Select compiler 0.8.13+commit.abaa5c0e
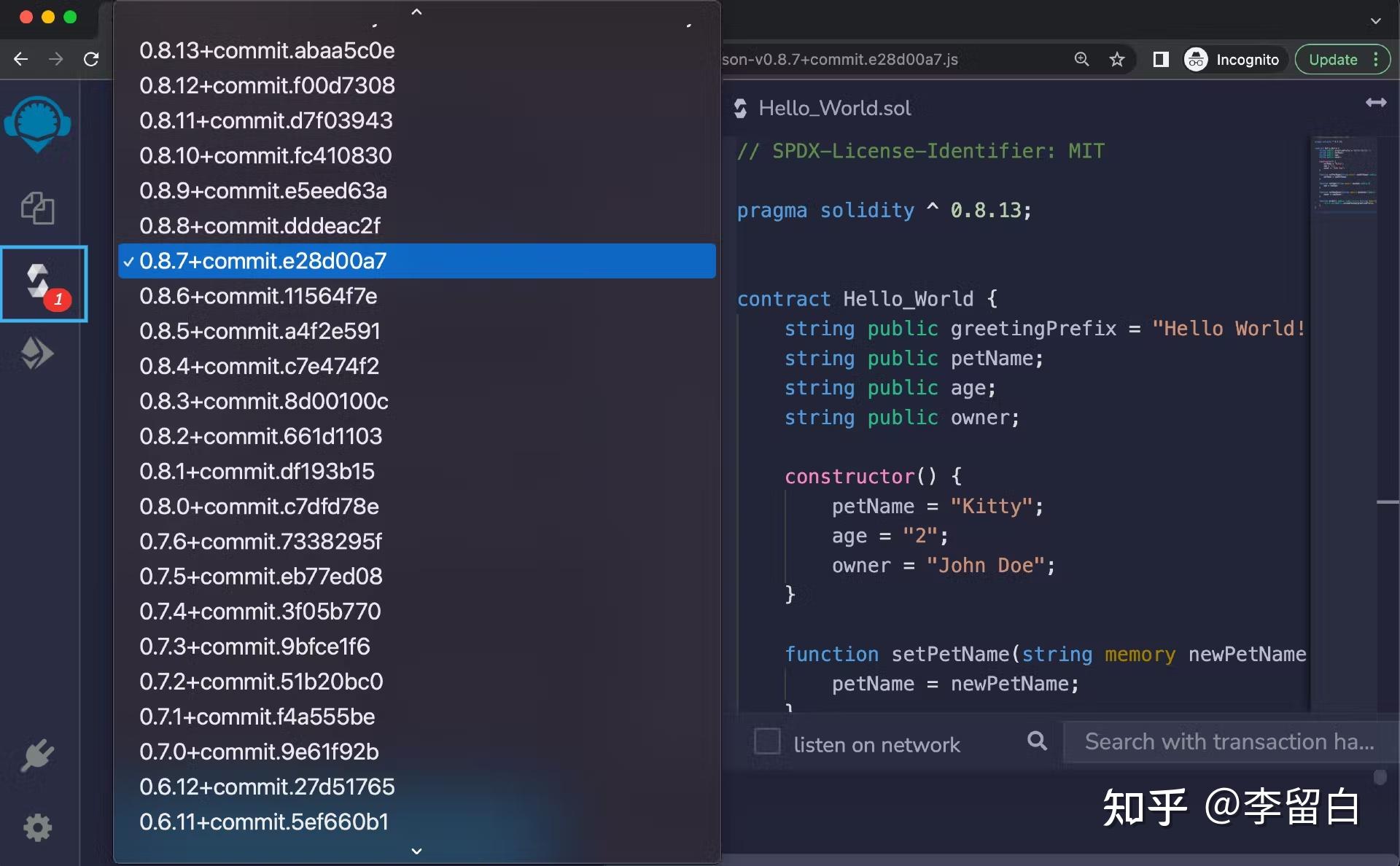Image resolution: width=1400 pixels, height=866 pixels. [x=267, y=50]
